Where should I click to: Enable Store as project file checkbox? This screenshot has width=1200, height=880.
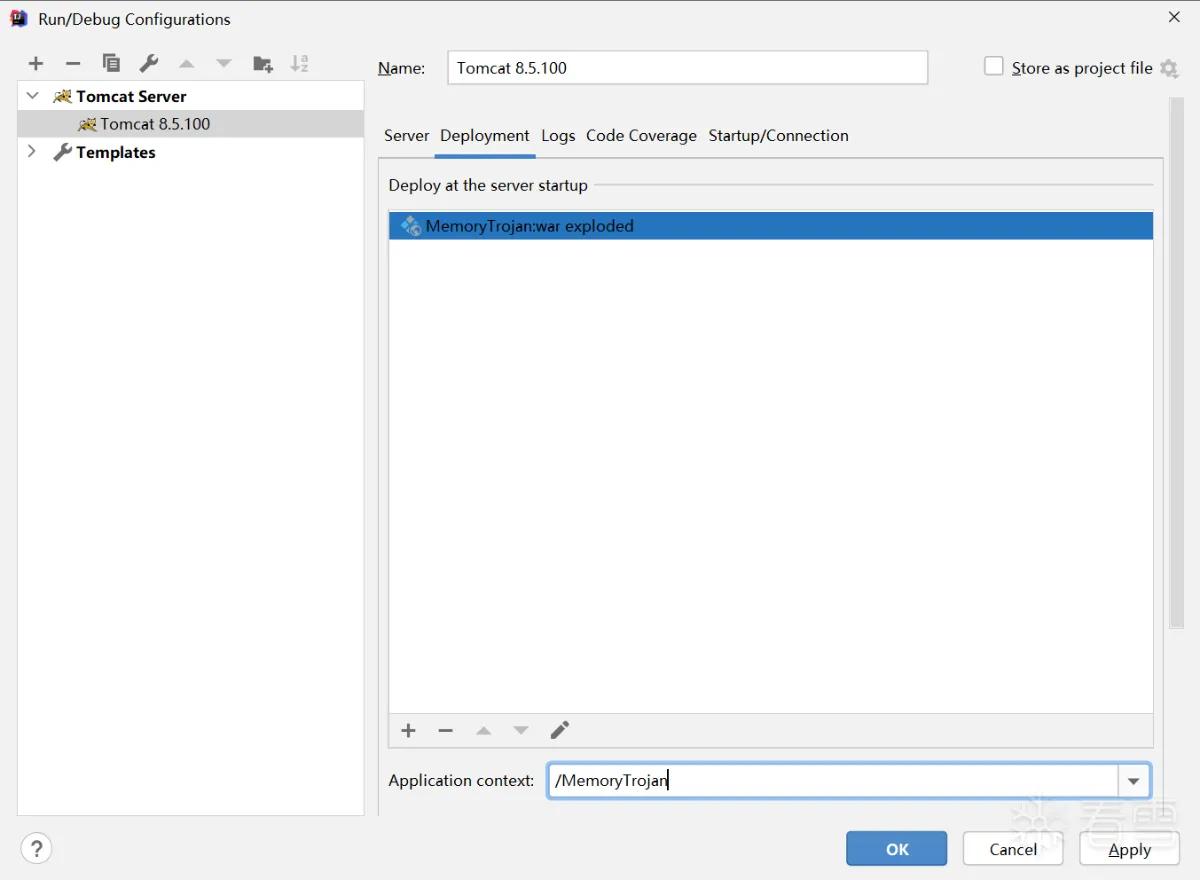[993, 66]
